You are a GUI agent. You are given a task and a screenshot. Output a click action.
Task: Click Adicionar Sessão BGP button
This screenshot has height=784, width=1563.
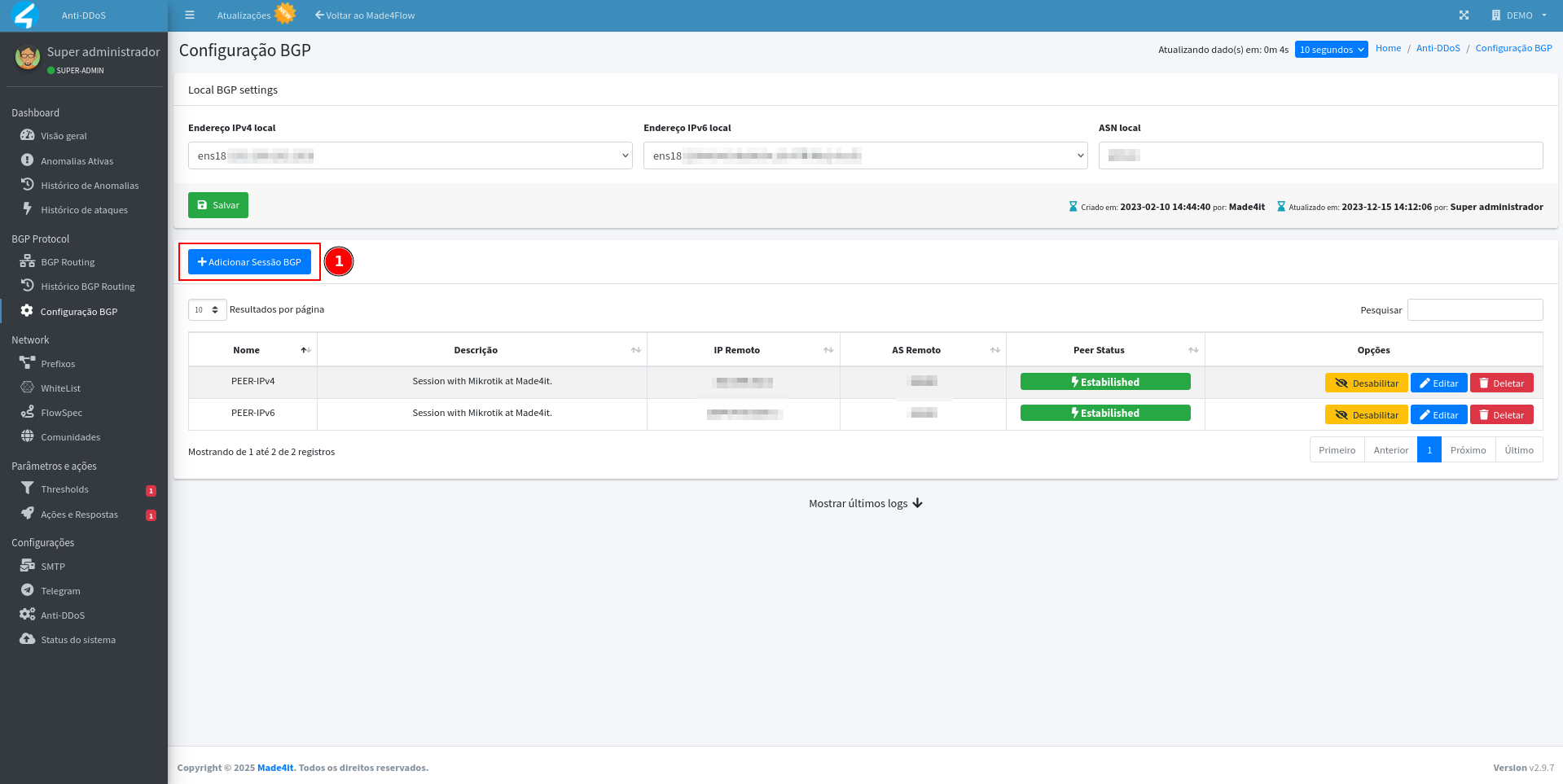pyautogui.click(x=249, y=262)
